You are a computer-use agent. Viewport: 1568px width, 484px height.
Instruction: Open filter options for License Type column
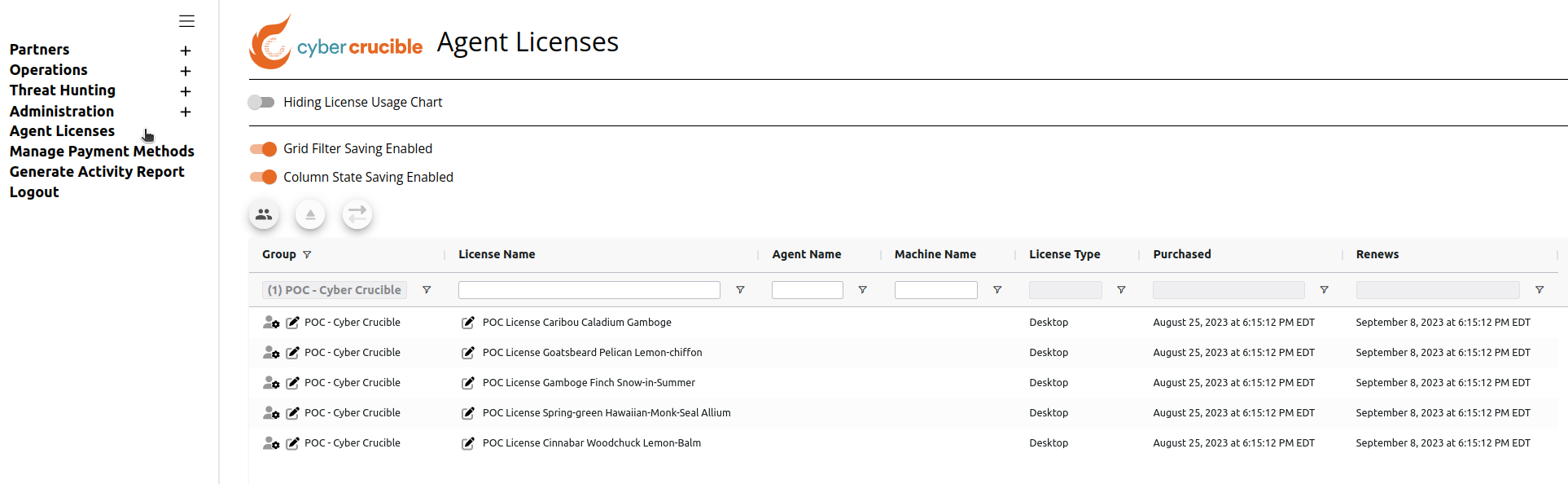(x=1121, y=290)
